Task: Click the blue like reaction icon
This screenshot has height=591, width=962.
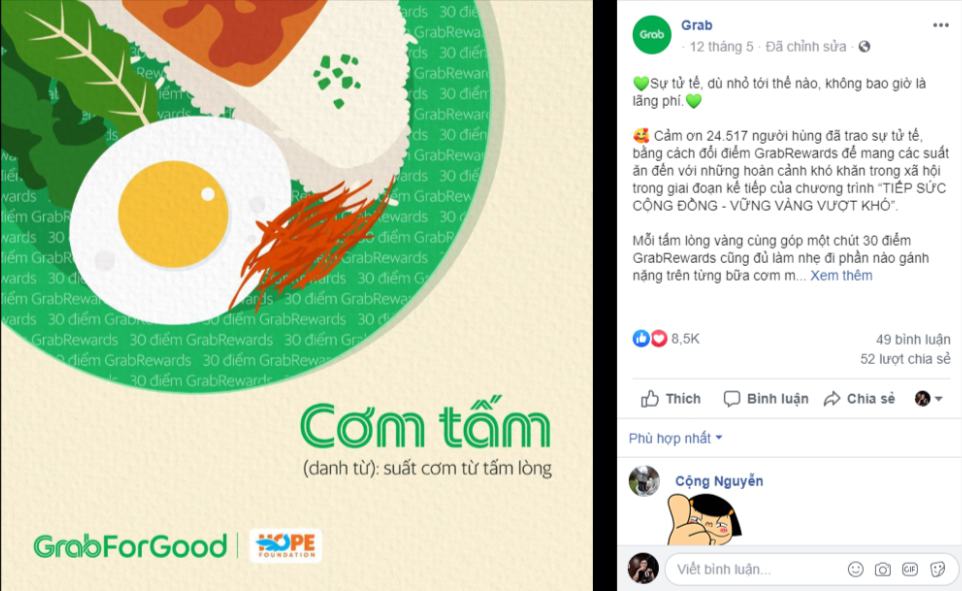Action: click(x=641, y=338)
